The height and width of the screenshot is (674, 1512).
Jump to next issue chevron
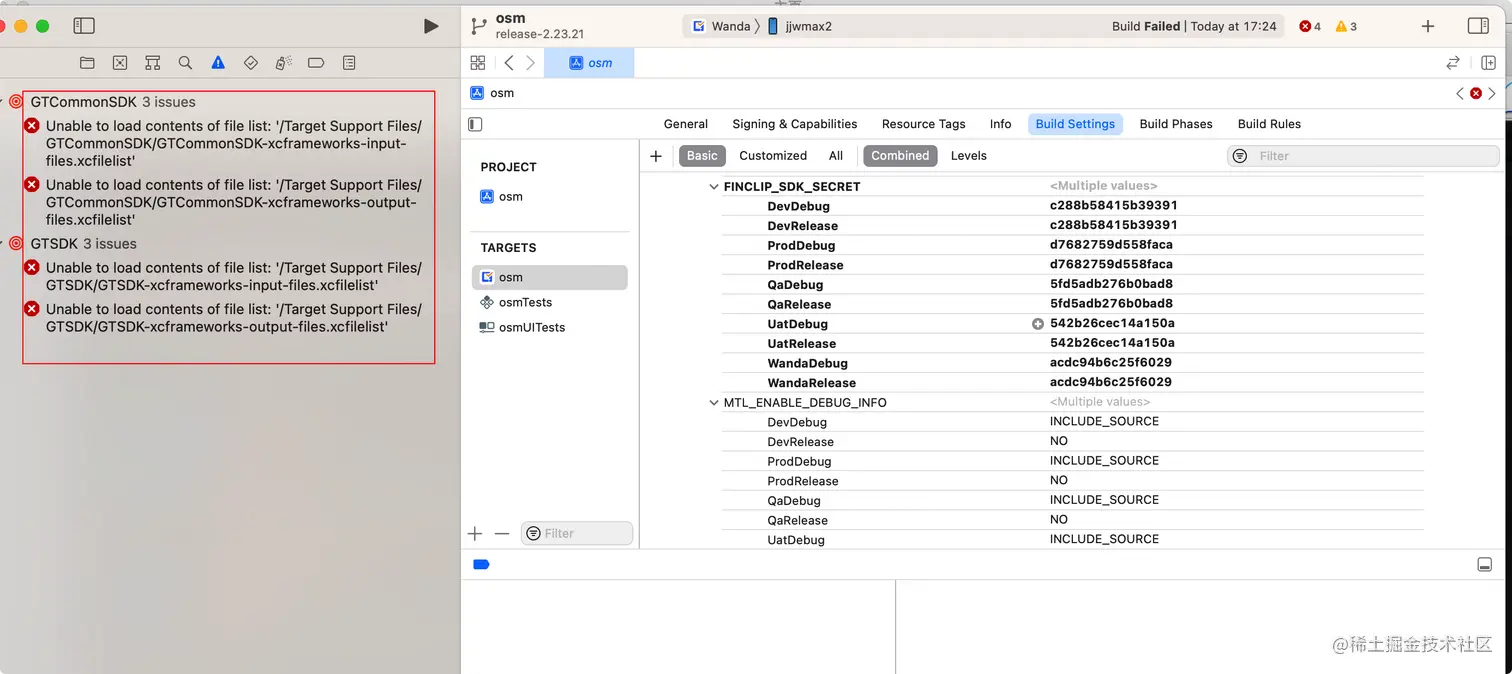[x=1492, y=93]
